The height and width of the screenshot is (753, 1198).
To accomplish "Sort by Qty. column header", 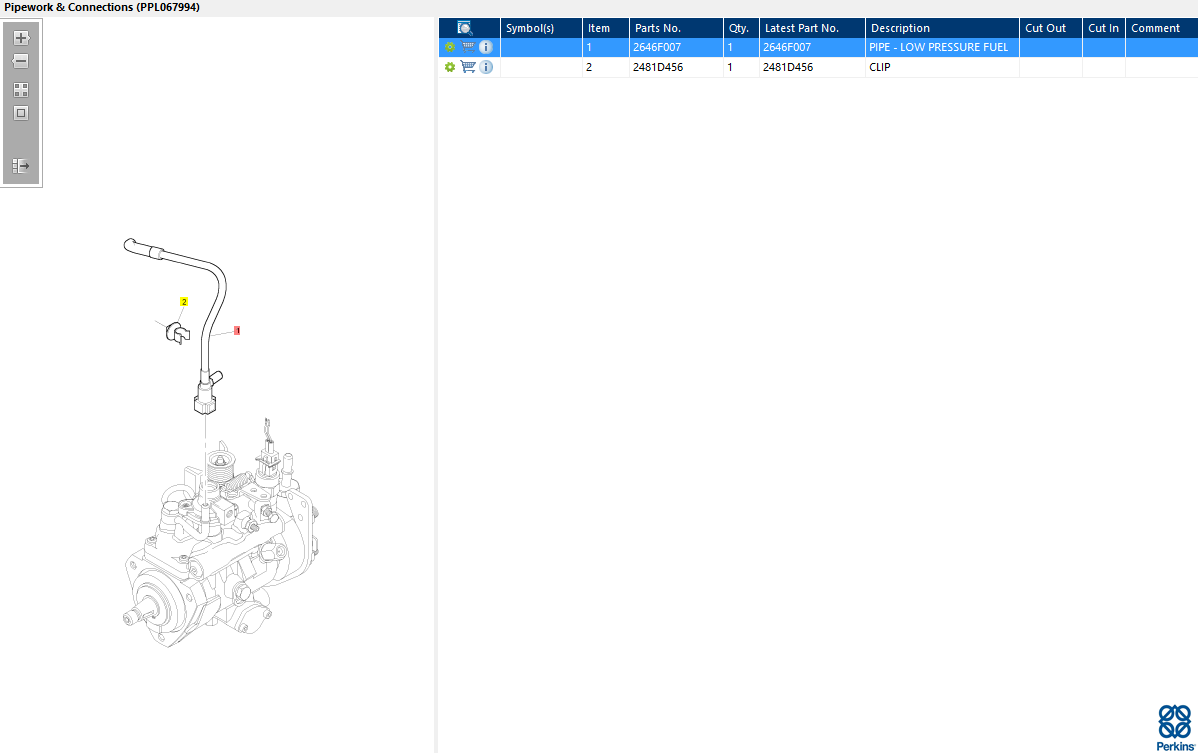I will (741, 28).
